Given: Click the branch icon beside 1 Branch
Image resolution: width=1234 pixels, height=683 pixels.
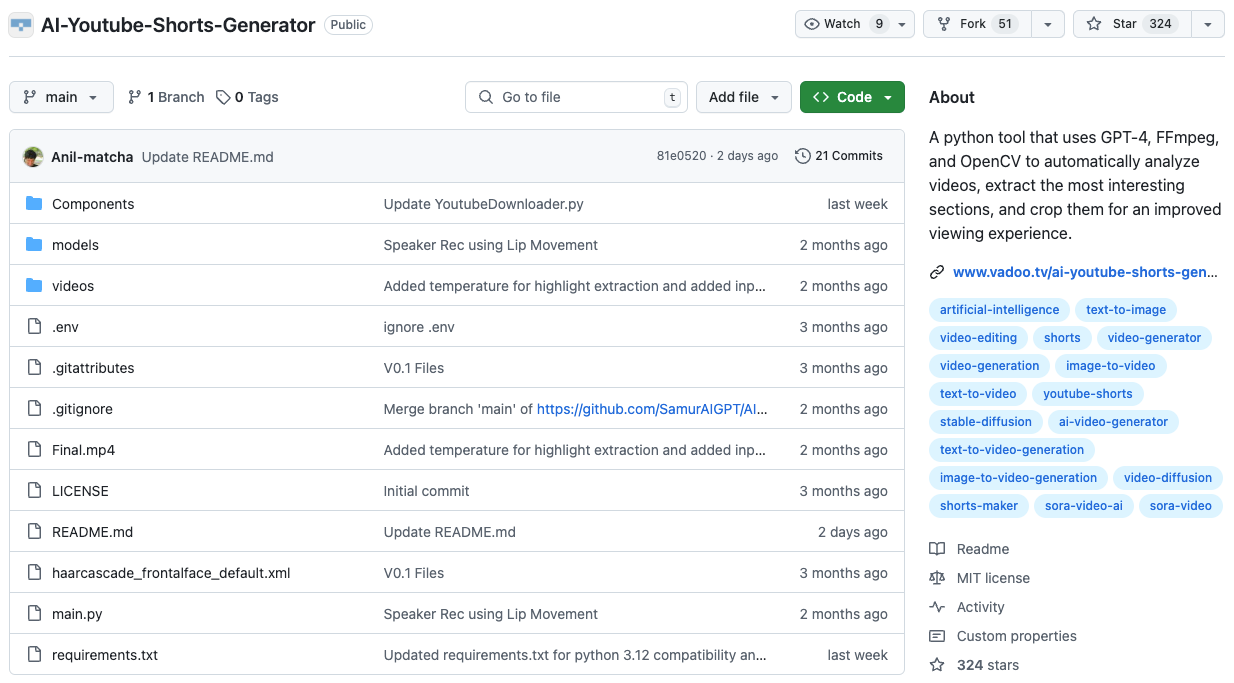Looking at the screenshot, I should tap(135, 97).
